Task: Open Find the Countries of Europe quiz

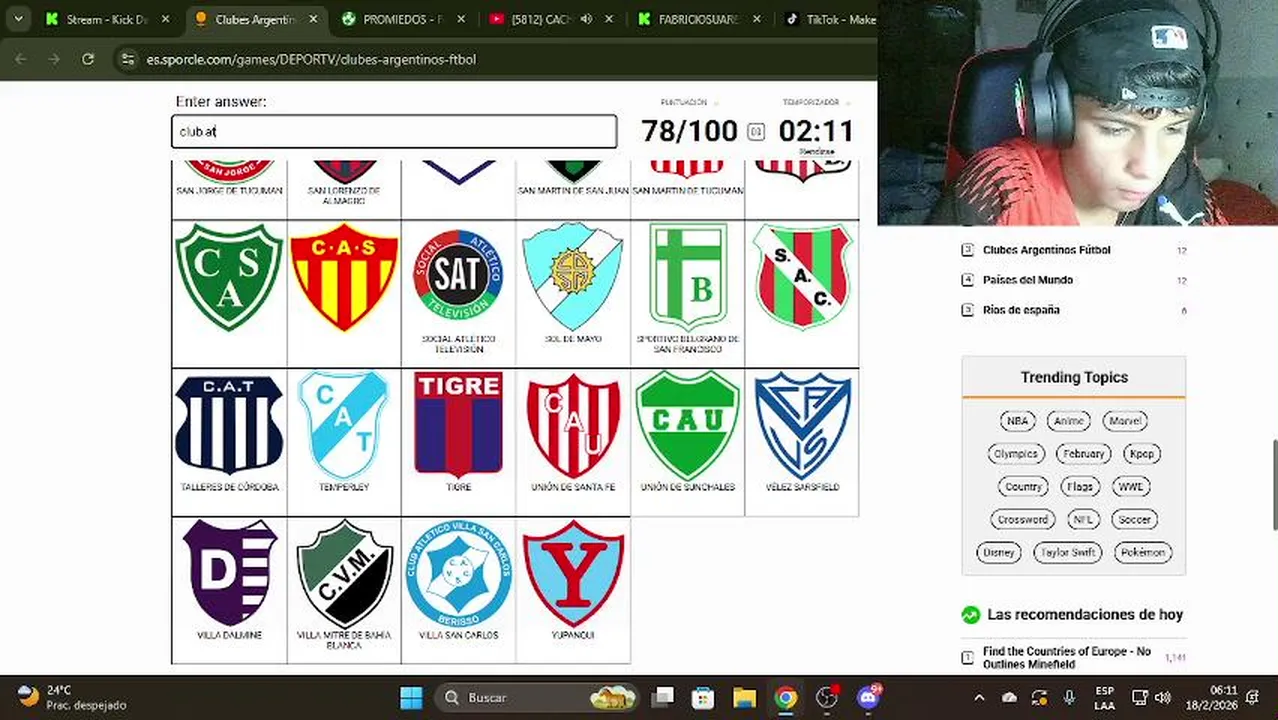Action: (x=1066, y=657)
